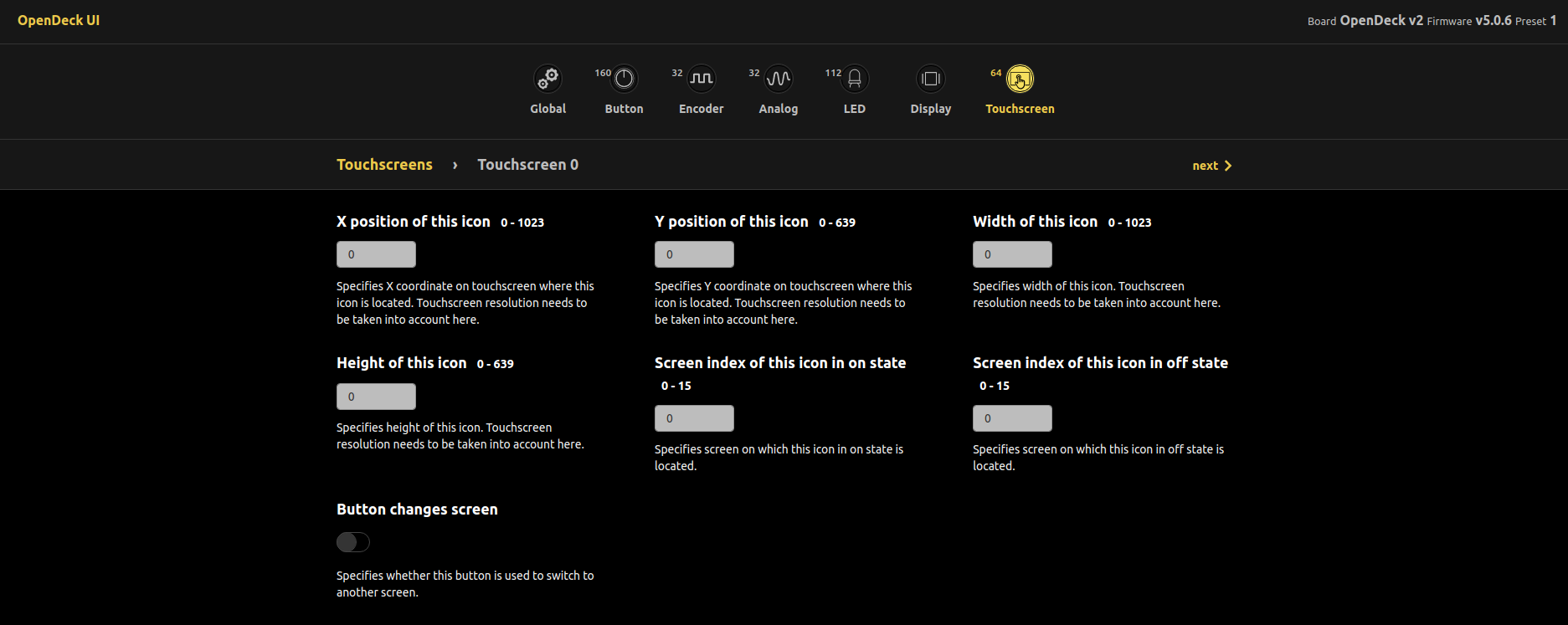Click the Touchscreen 0 breadcrumb text

tap(527, 165)
